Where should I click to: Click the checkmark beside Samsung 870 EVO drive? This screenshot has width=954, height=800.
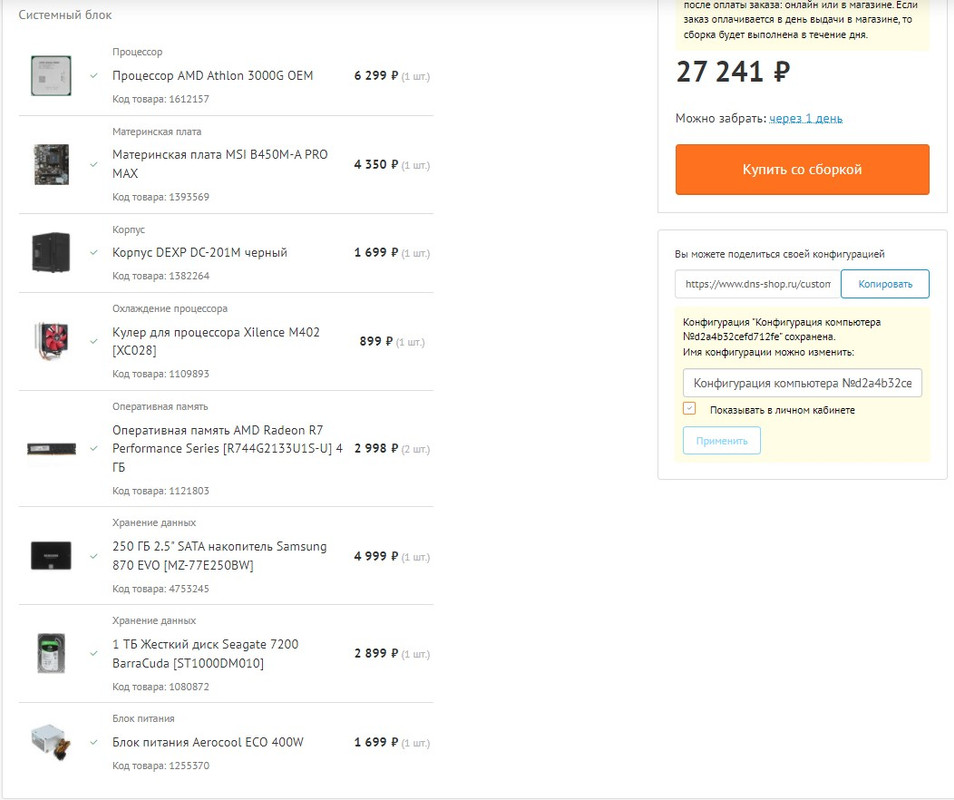[x=94, y=556]
